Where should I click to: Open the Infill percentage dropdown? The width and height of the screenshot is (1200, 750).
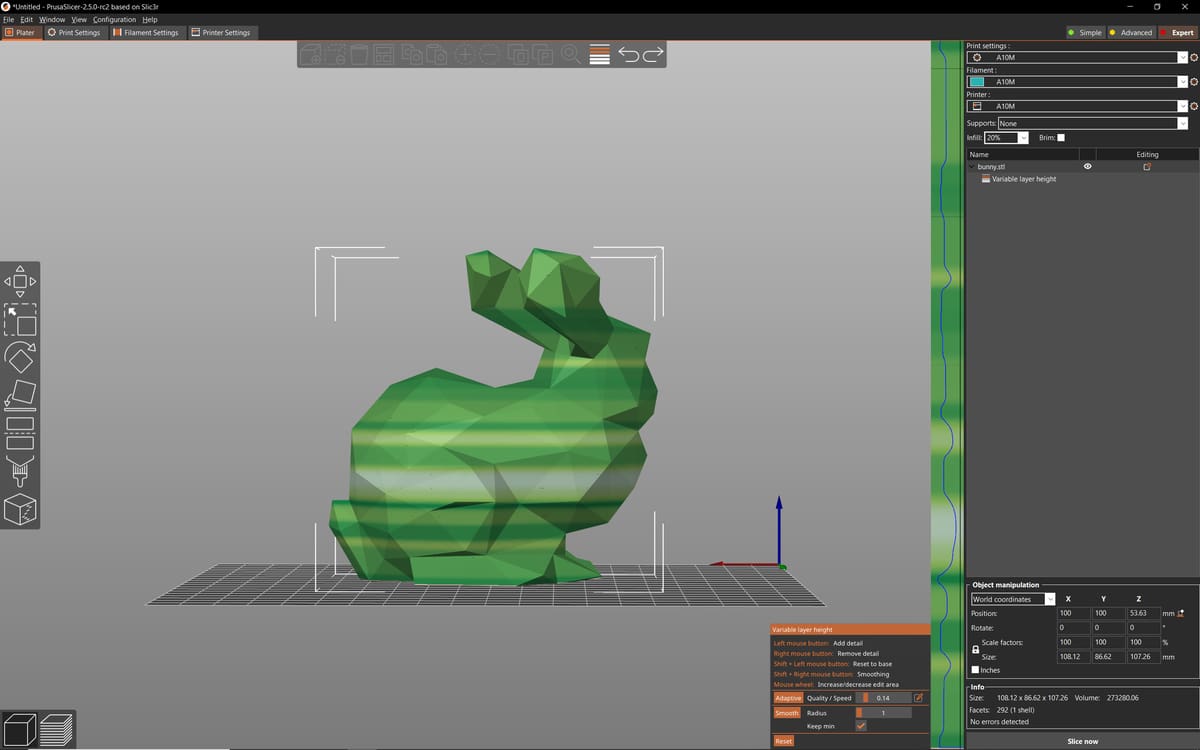(x=1006, y=137)
